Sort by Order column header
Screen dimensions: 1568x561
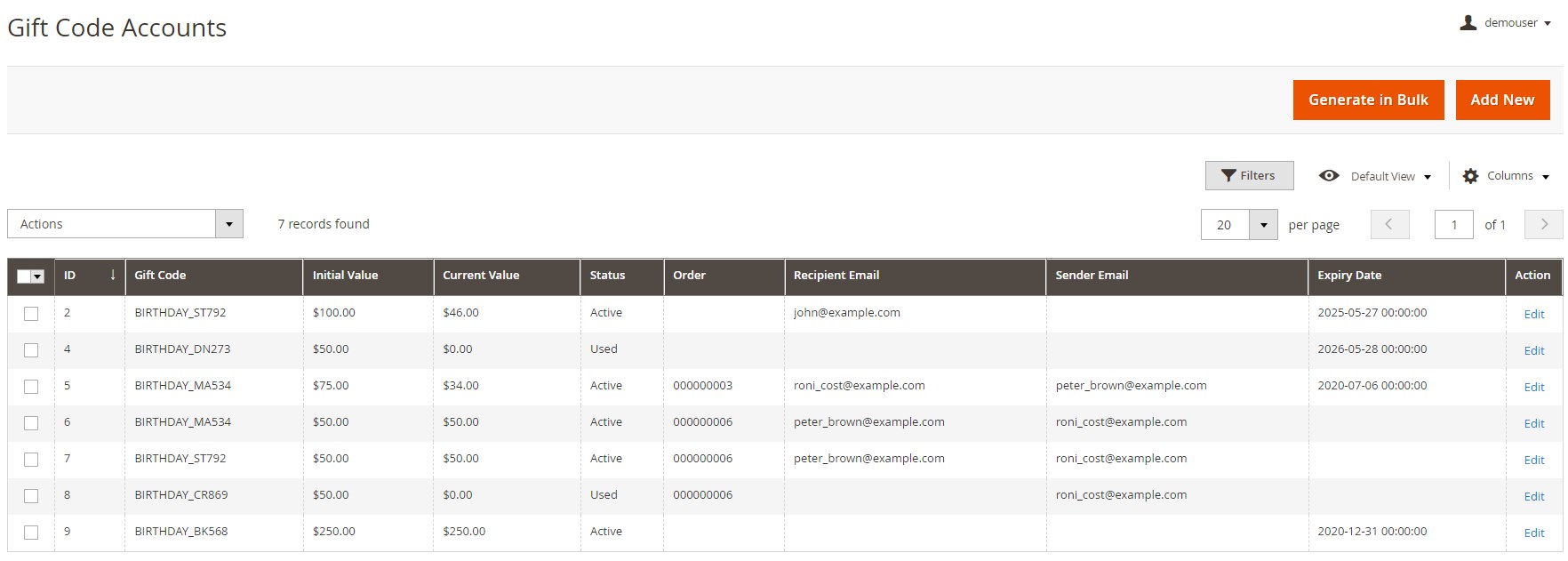(x=724, y=276)
